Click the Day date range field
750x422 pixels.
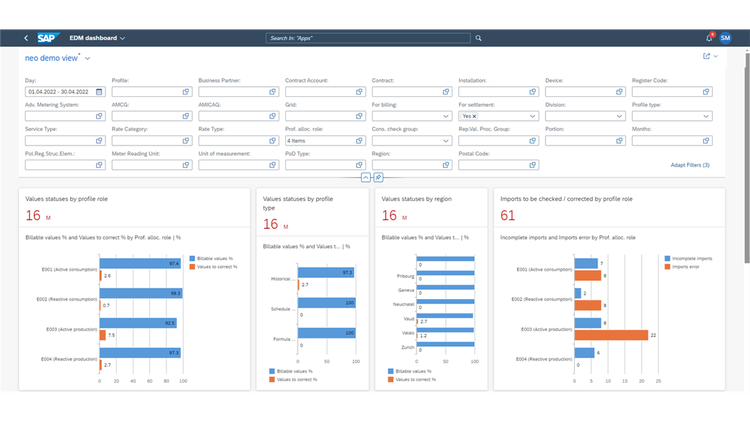pyautogui.click(x=65, y=92)
